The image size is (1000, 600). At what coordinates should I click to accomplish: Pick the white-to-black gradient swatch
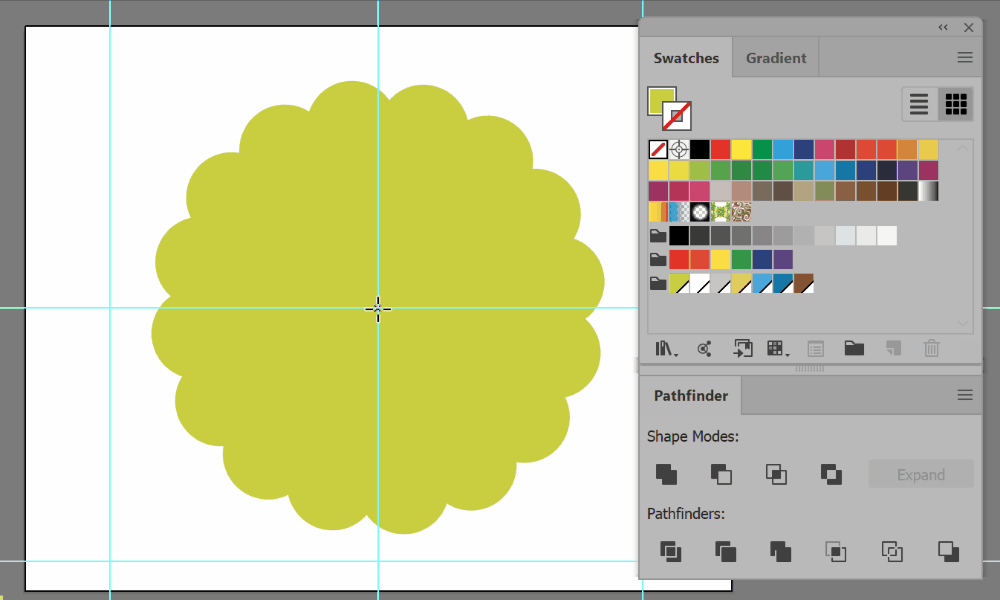coord(928,191)
